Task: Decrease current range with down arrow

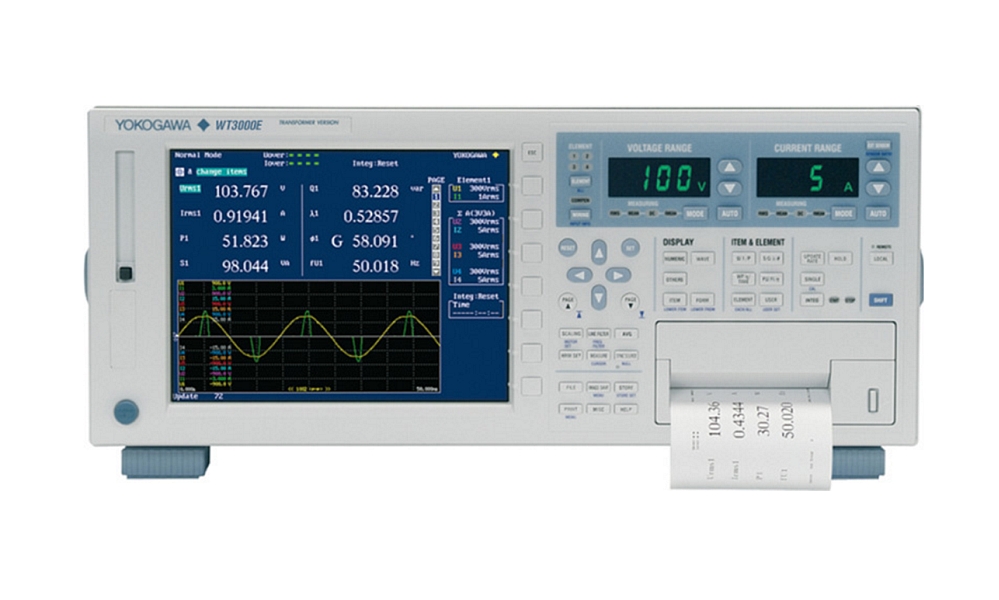Action: [x=877, y=188]
